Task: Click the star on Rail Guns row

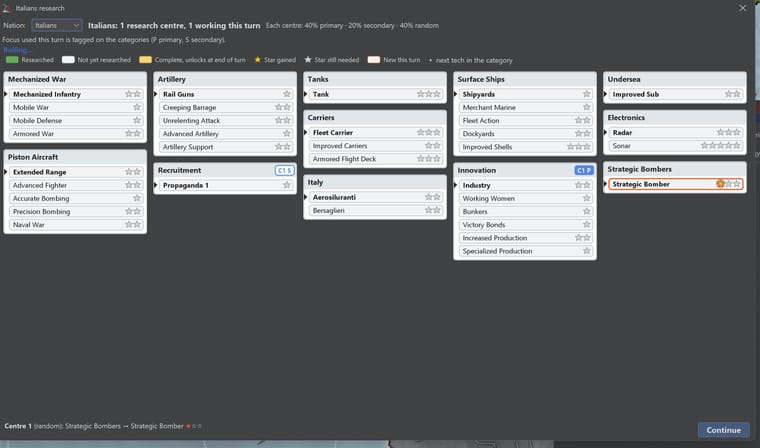Action: [287, 94]
